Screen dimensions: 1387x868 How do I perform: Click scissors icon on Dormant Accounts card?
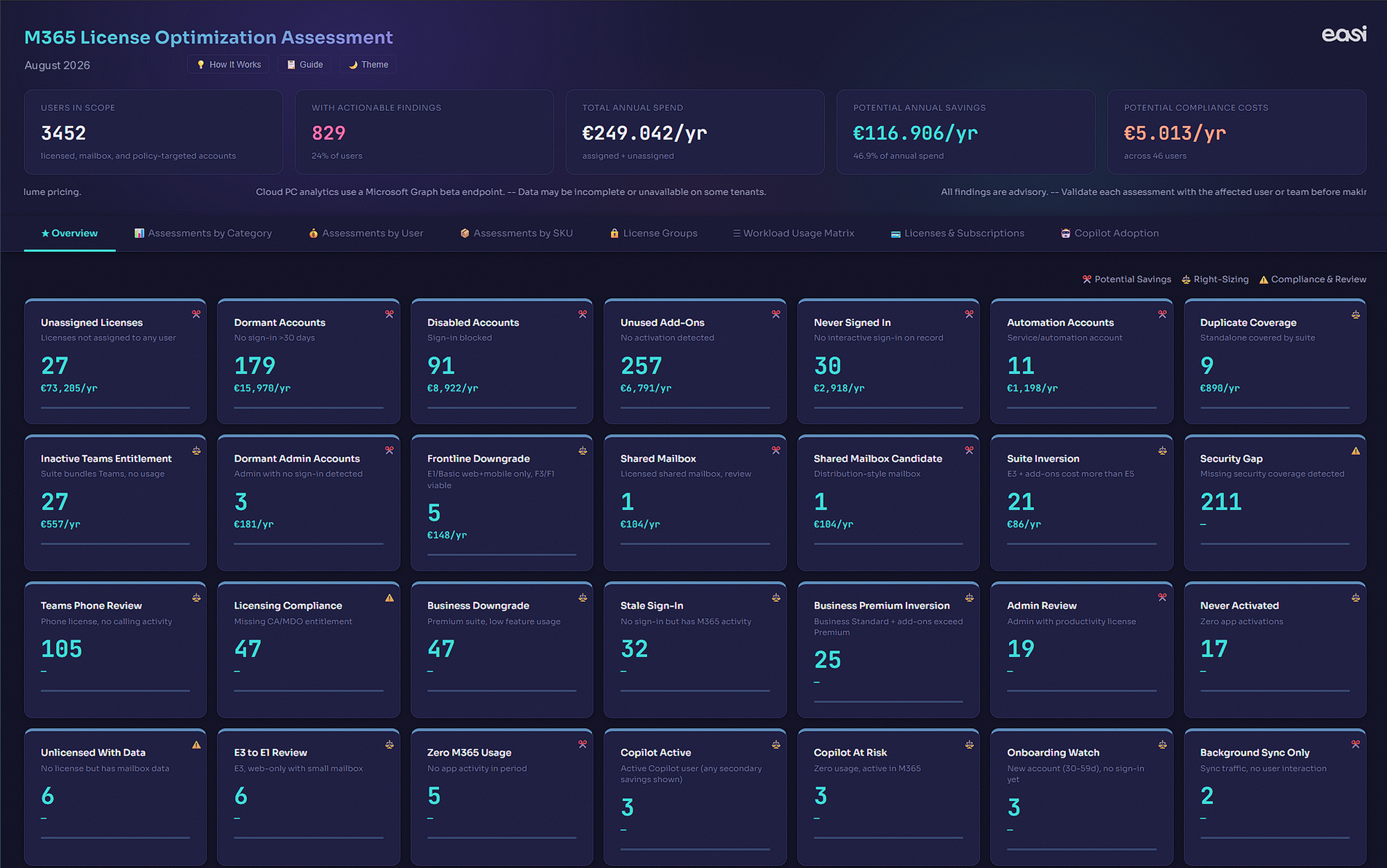pos(389,314)
